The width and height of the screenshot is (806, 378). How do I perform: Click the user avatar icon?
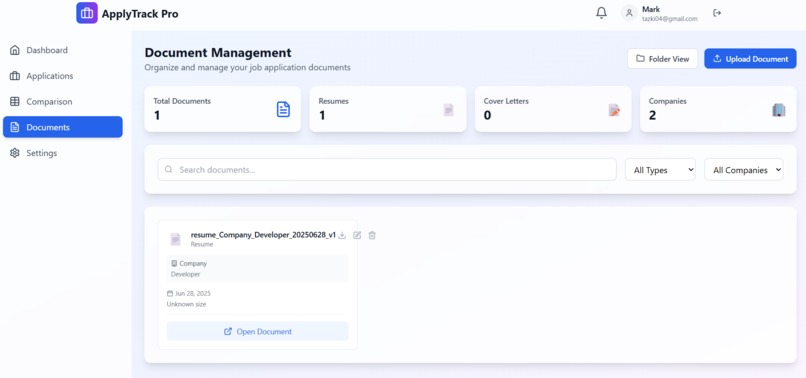(x=629, y=13)
